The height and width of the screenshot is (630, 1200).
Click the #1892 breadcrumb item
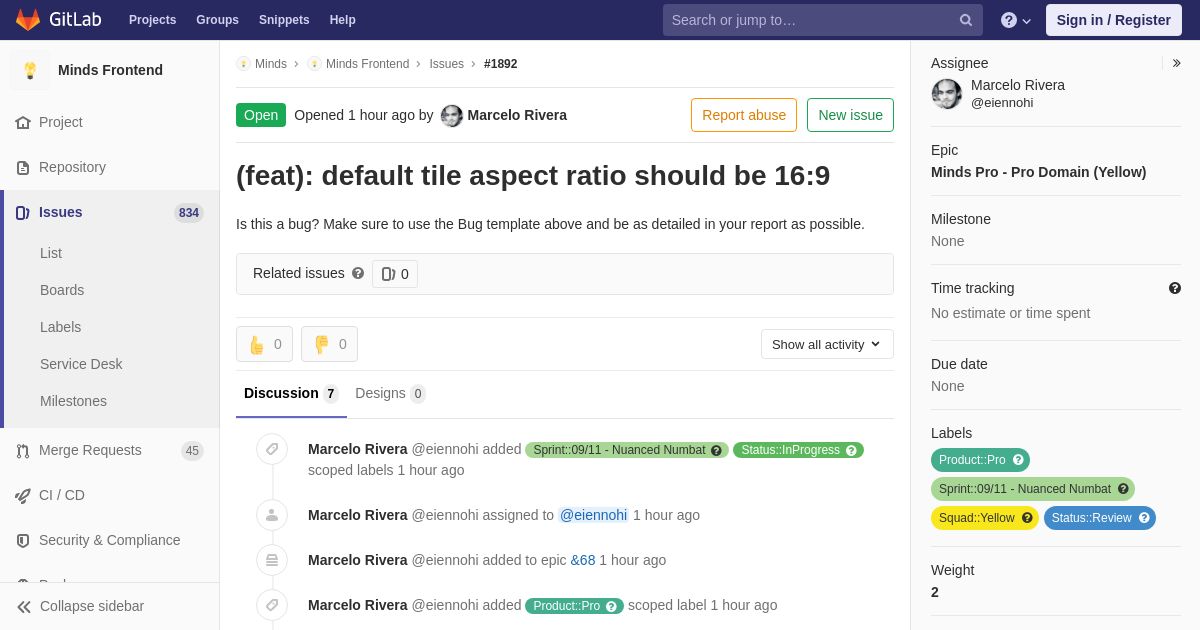(x=500, y=64)
